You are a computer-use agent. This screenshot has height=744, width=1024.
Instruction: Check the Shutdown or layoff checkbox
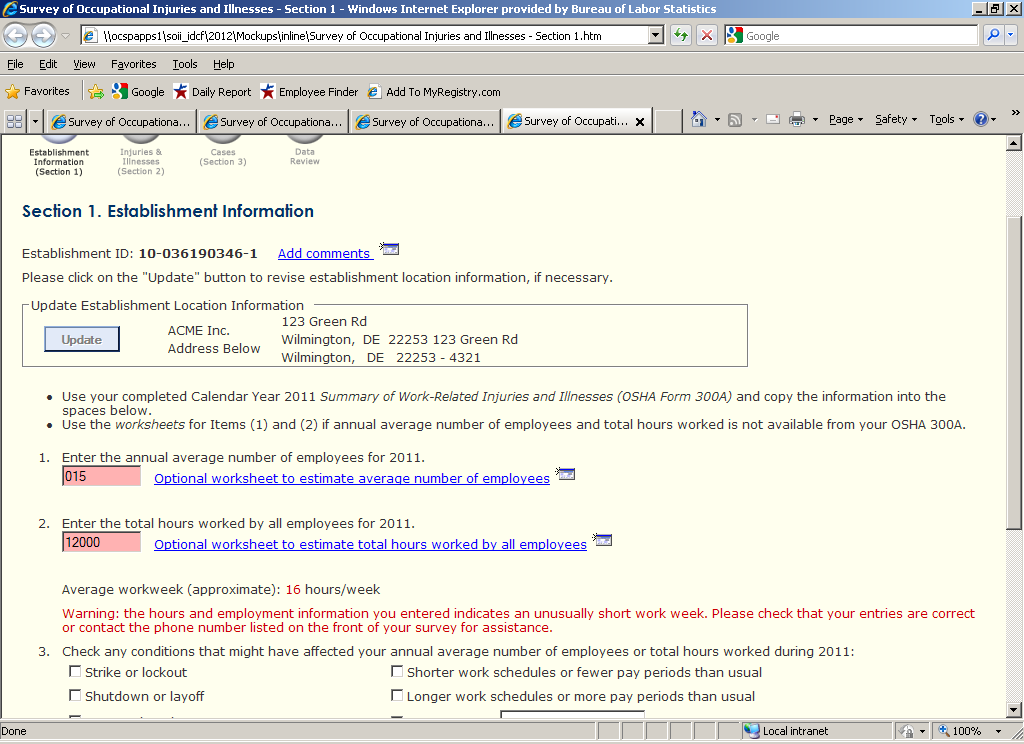[75, 696]
